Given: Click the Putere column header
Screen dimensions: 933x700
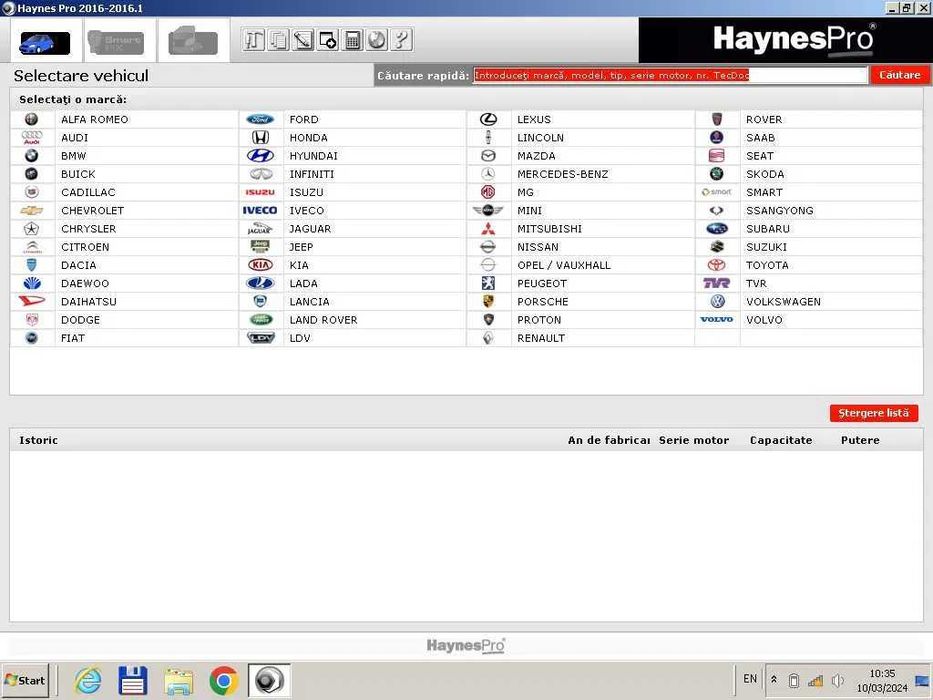Looking at the screenshot, I should (860, 440).
